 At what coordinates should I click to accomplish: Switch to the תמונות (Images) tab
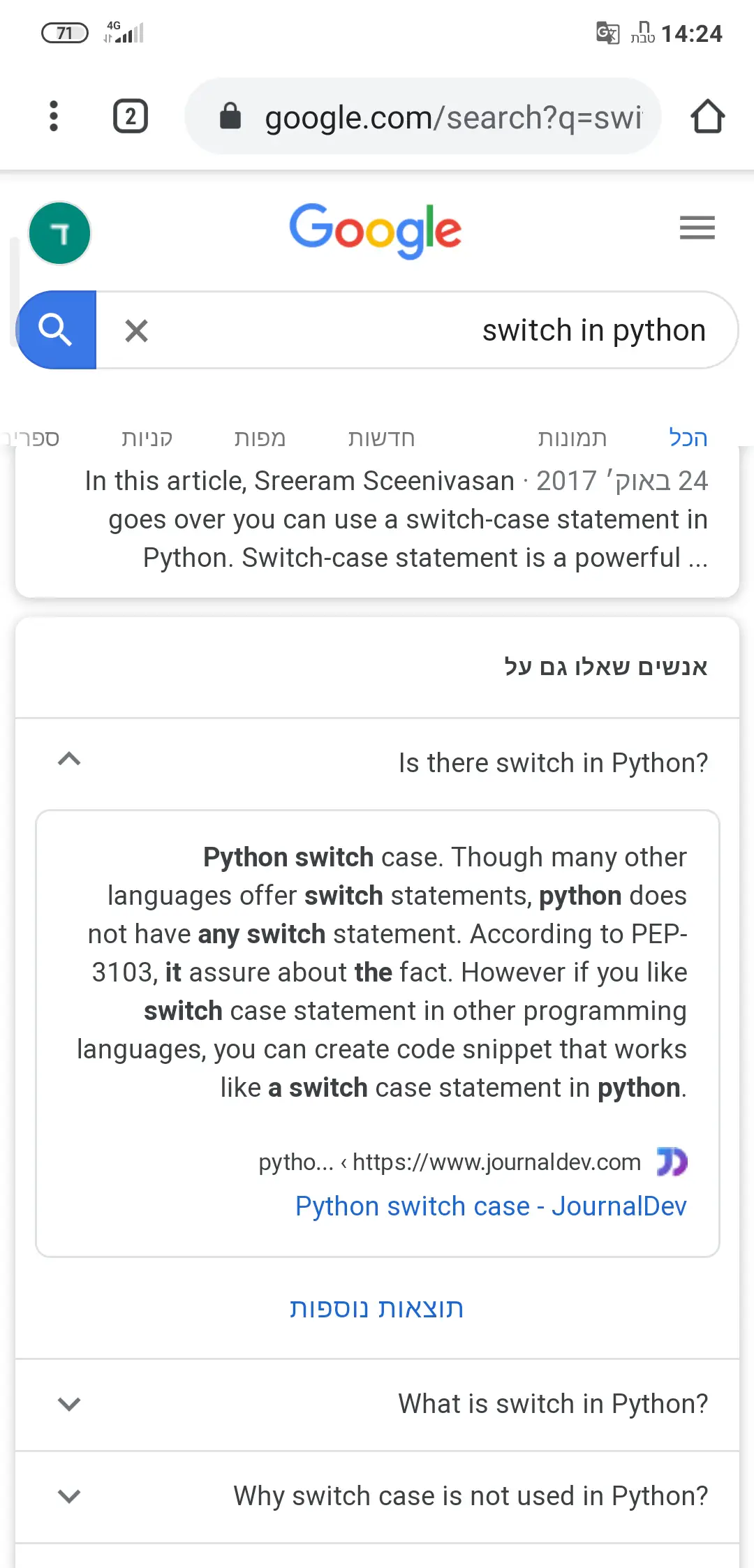coord(572,438)
